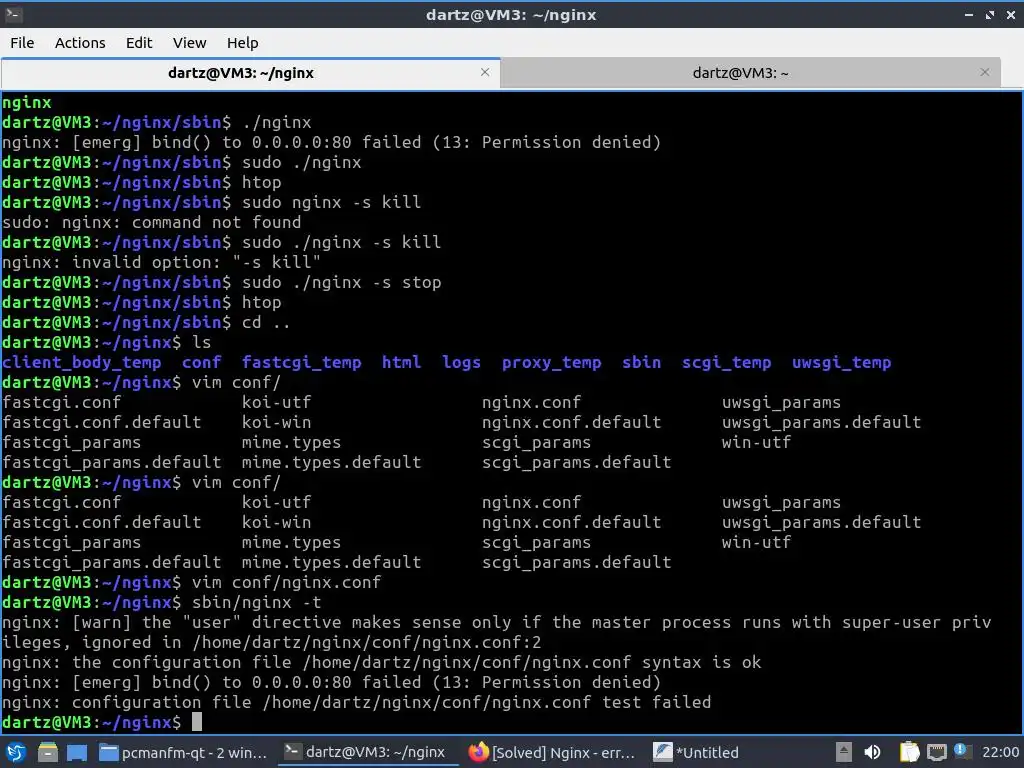Click the 'logs' directory in the ls output
Viewport: 1024px width, 768px height.
(461, 362)
